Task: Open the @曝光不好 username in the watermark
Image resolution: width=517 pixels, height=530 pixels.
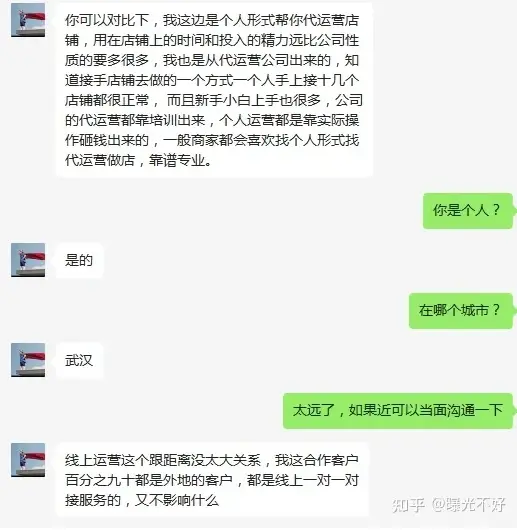Action: 469,505
